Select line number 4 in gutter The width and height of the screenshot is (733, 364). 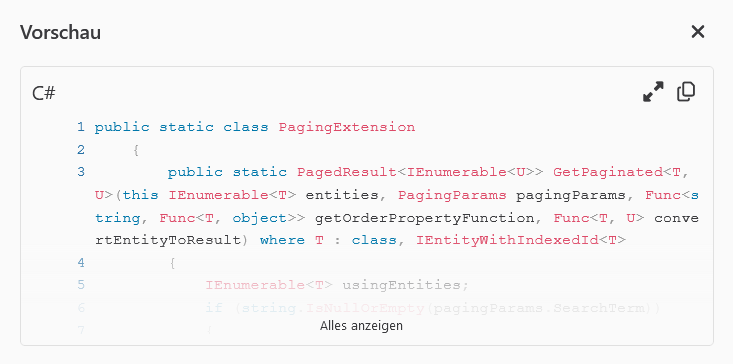coord(81,263)
